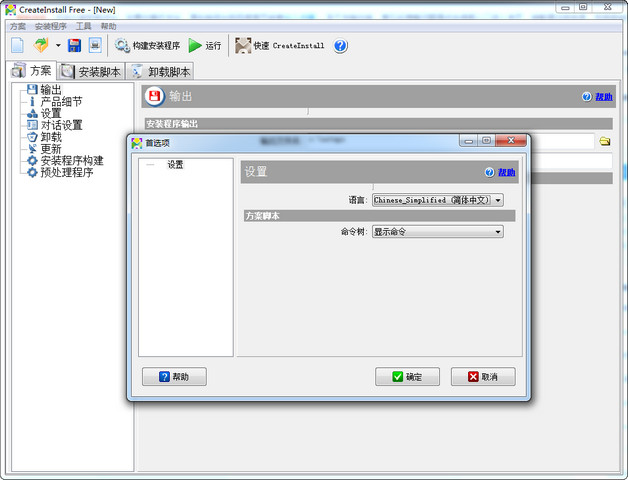Click the satellite icon beside 更新
The width and height of the screenshot is (628, 480).
pos(32,149)
